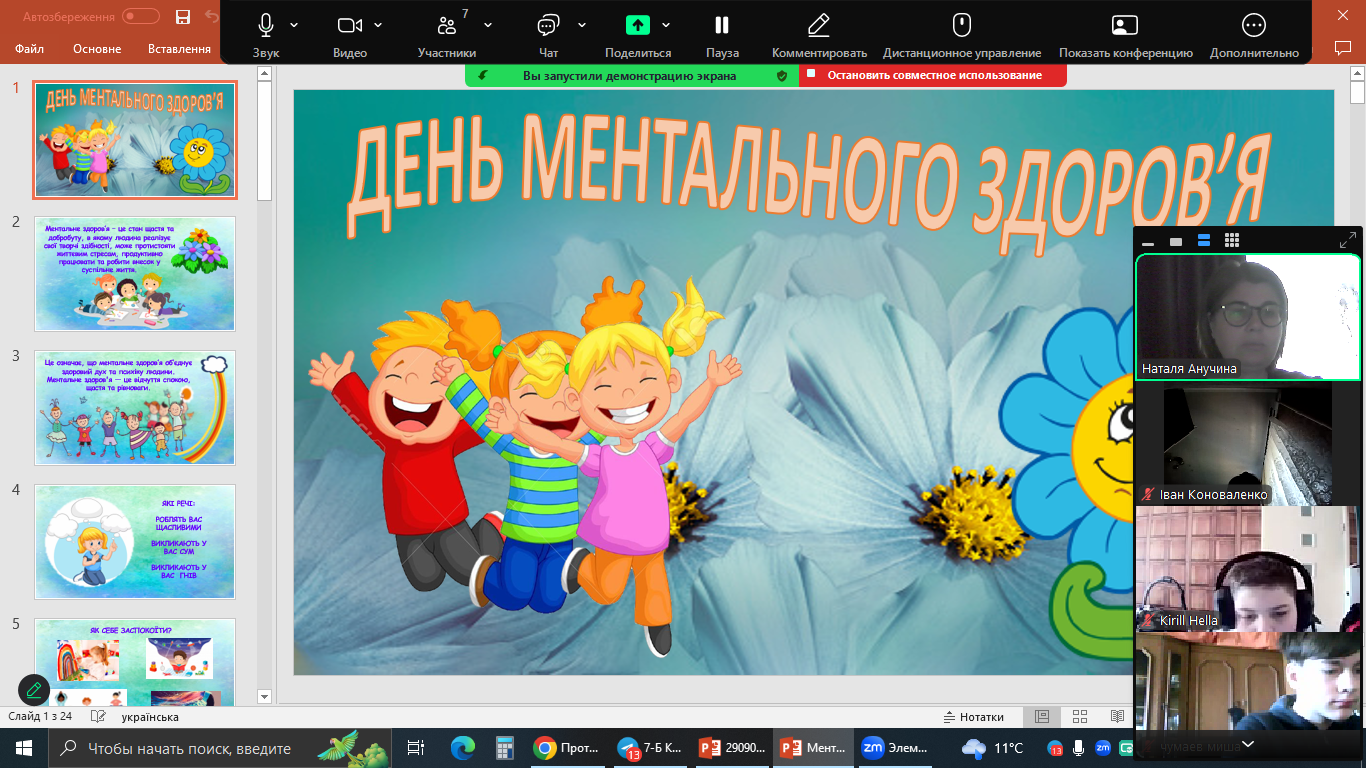The image size is (1366, 768).
Task: Select Іван Коноваленко video tile
Action: (1248, 443)
